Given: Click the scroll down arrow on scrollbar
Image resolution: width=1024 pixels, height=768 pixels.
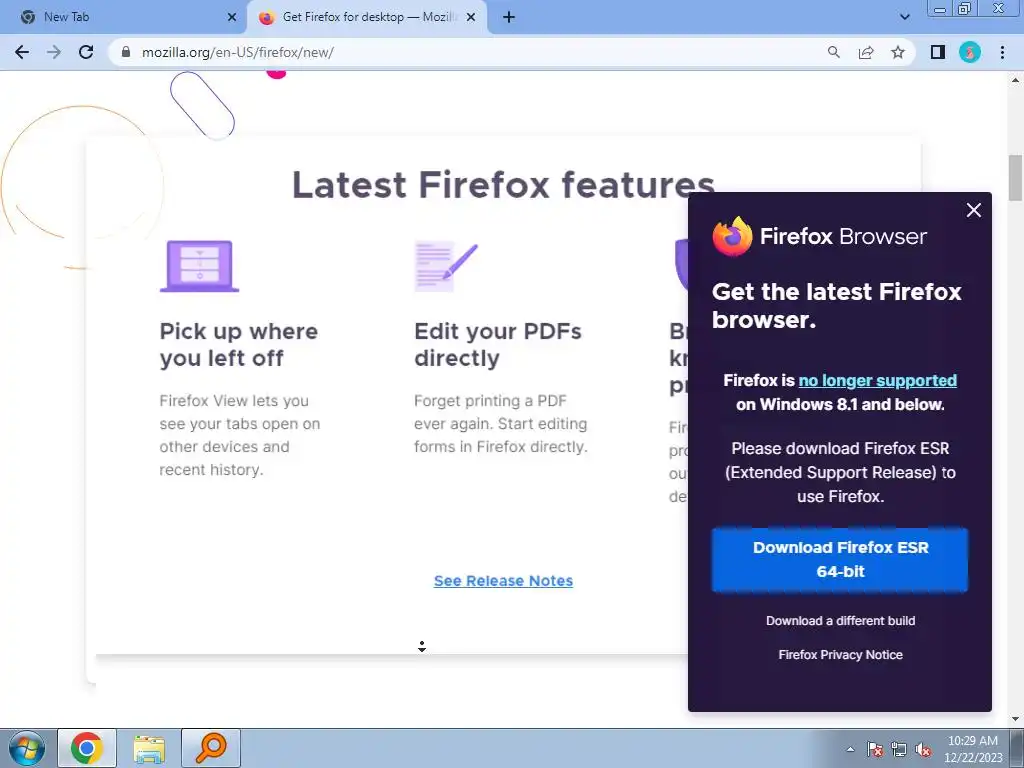Looking at the screenshot, I should point(1016,719).
